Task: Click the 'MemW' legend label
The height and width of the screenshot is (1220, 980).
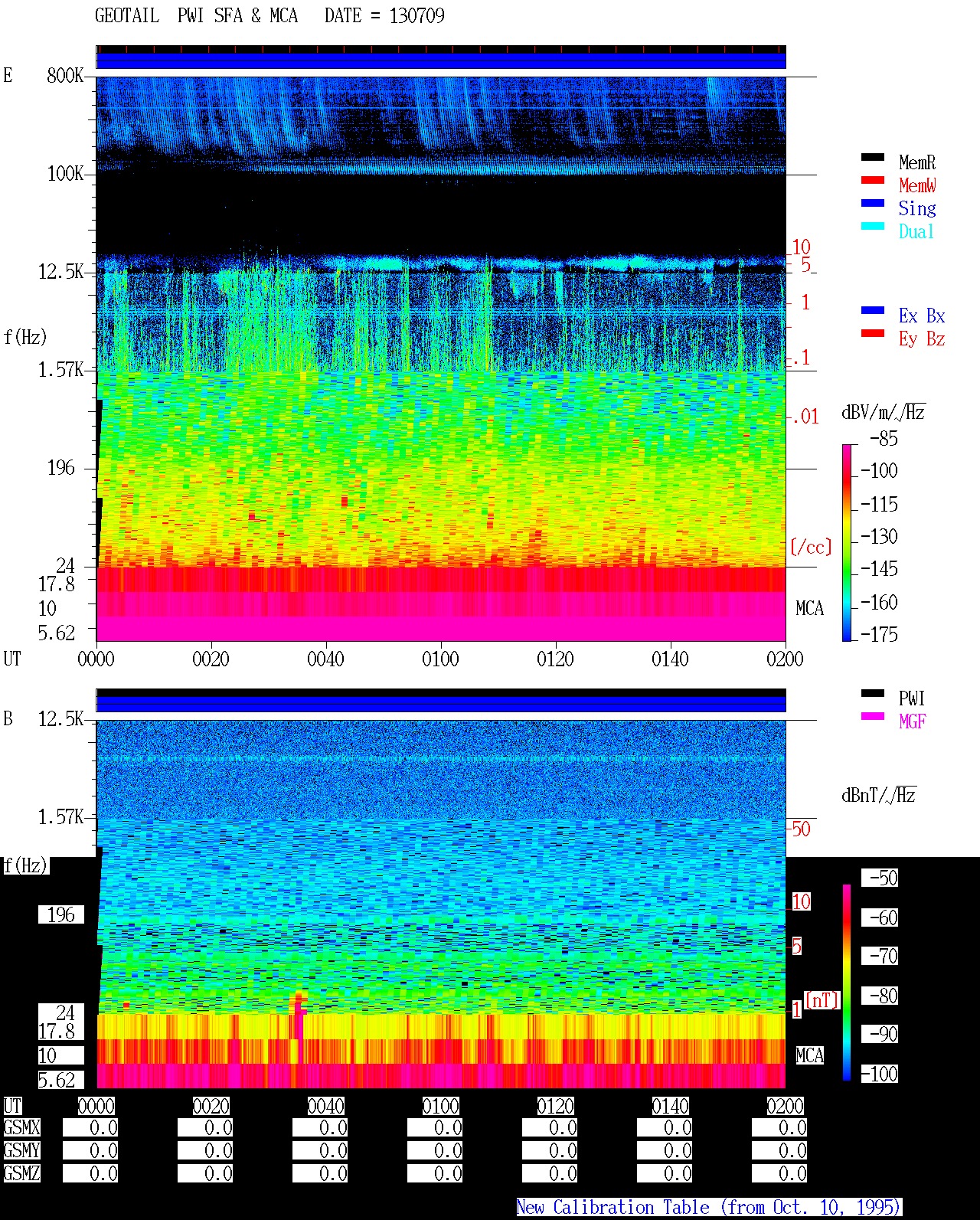Action: tap(917, 185)
